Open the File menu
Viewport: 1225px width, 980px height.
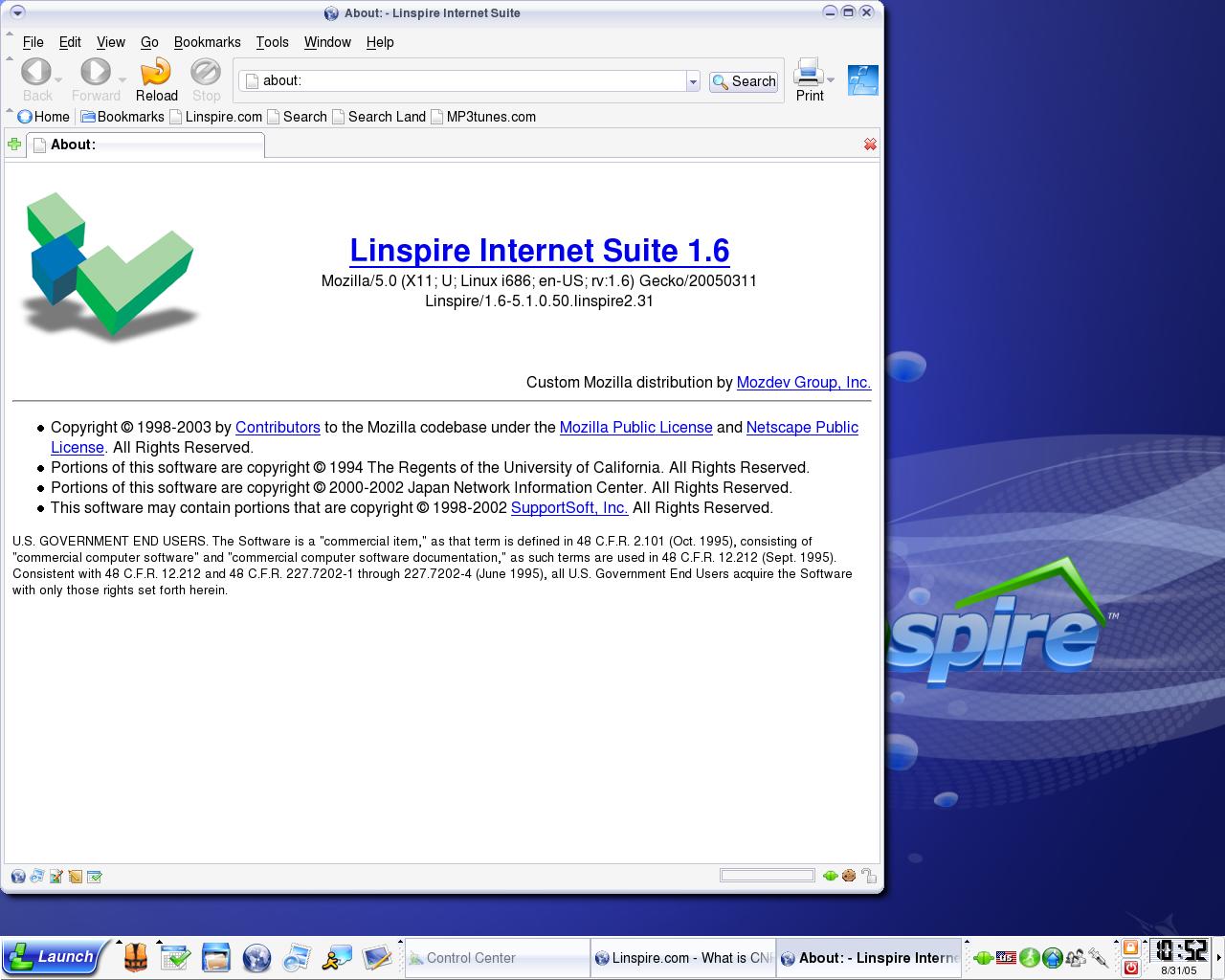(33, 42)
